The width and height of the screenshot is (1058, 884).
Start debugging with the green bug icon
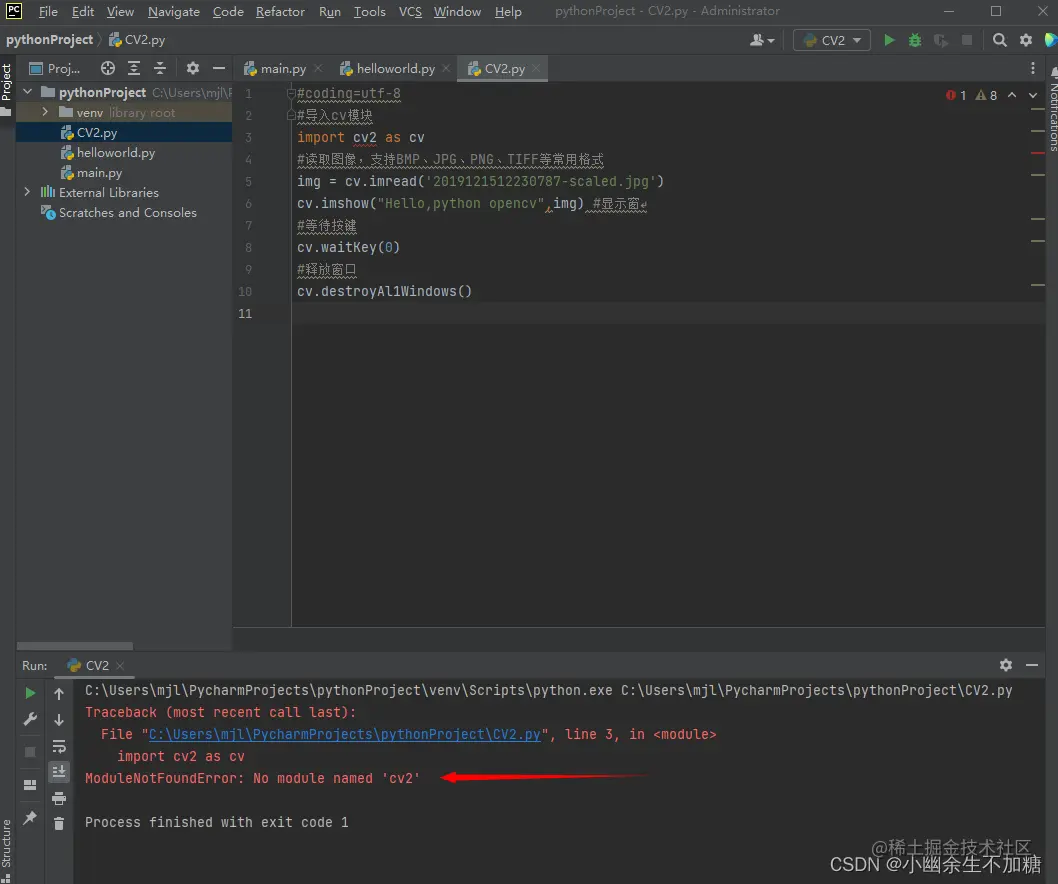point(915,40)
